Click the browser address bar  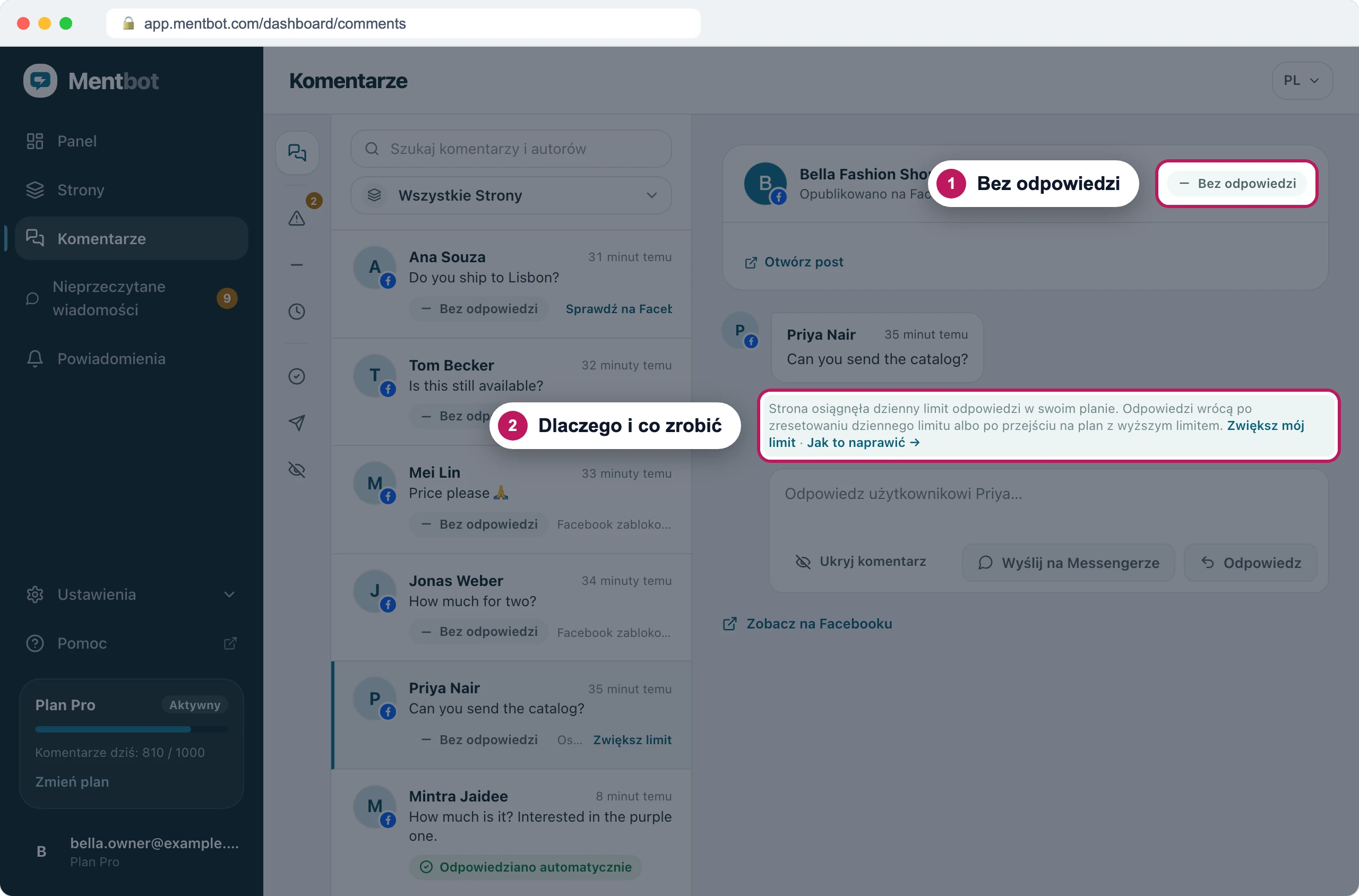(403, 23)
